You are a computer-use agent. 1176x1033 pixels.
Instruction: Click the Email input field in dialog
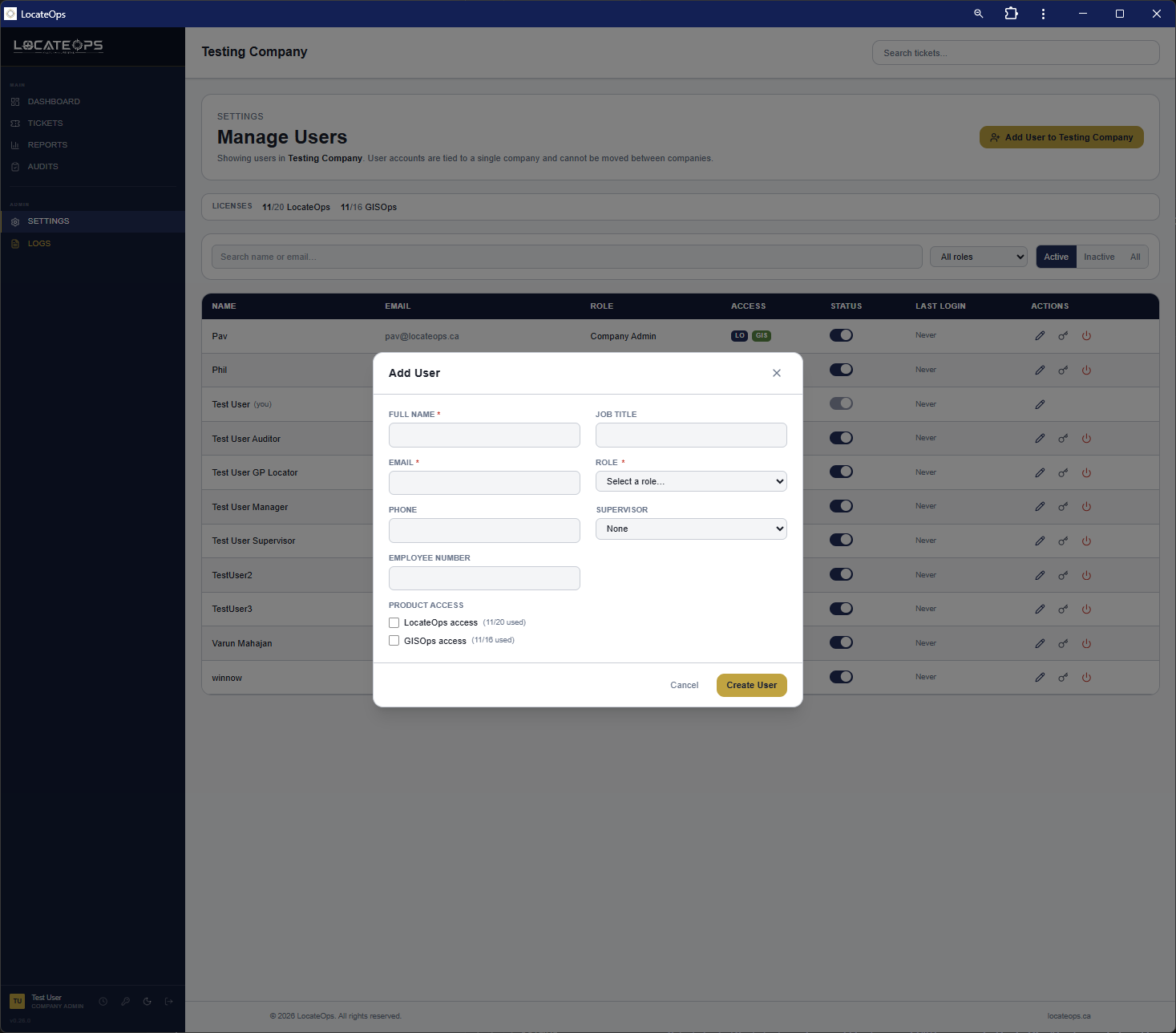pyautogui.click(x=484, y=483)
